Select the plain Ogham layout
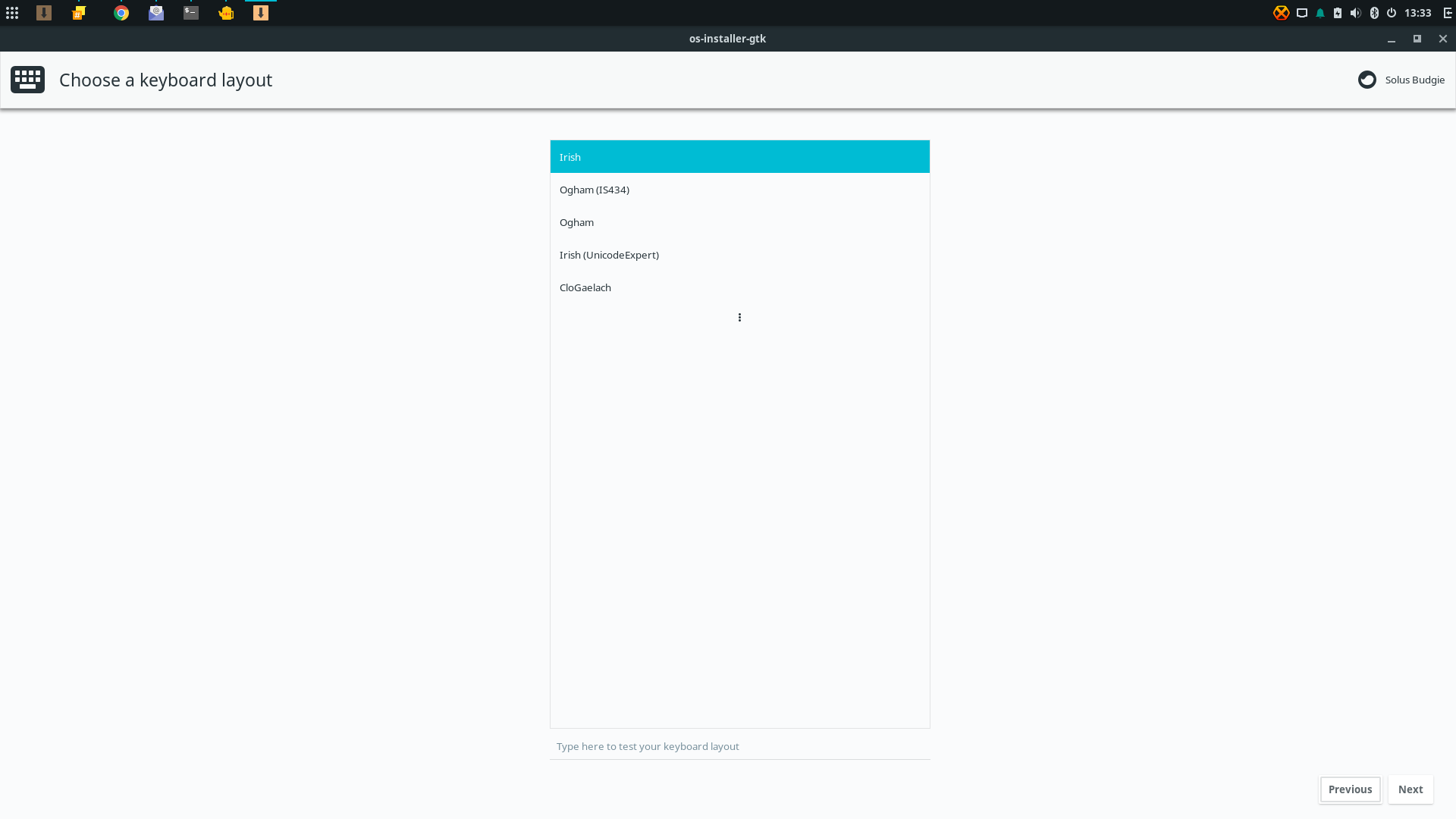Image resolution: width=1456 pixels, height=819 pixels. (740, 222)
